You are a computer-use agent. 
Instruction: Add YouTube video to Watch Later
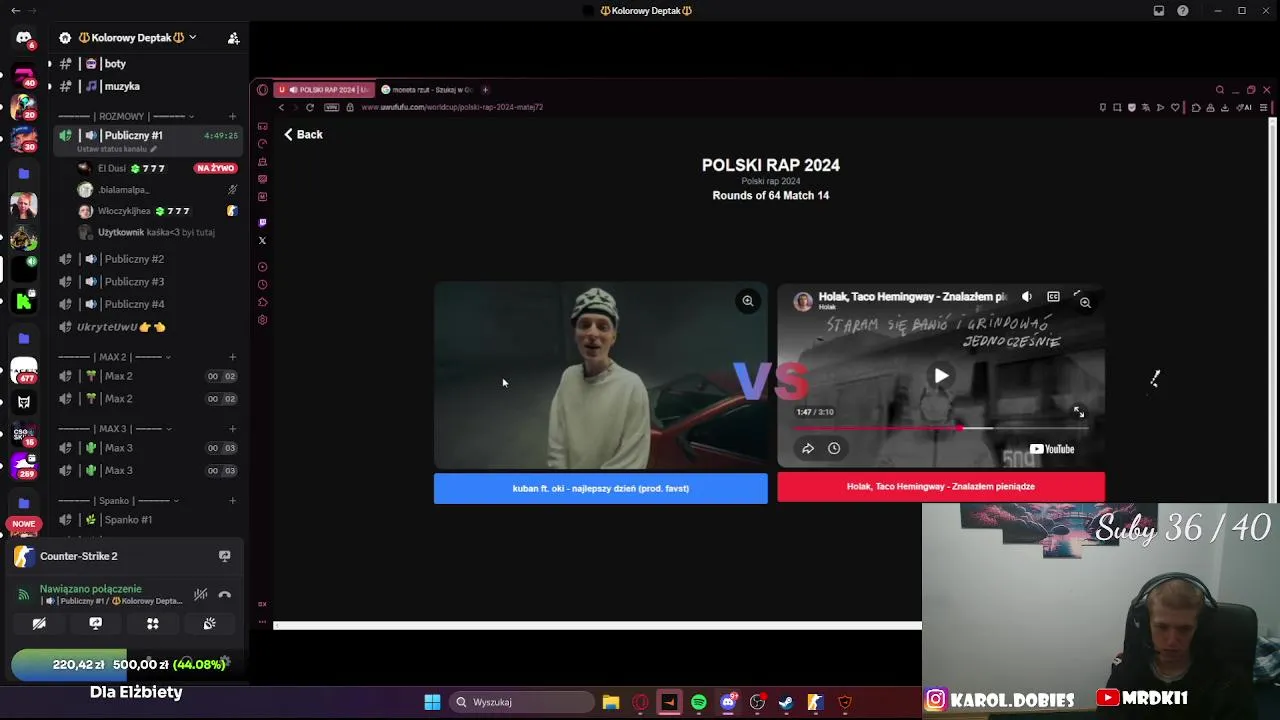pyautogui.click(x=834, y=449)
